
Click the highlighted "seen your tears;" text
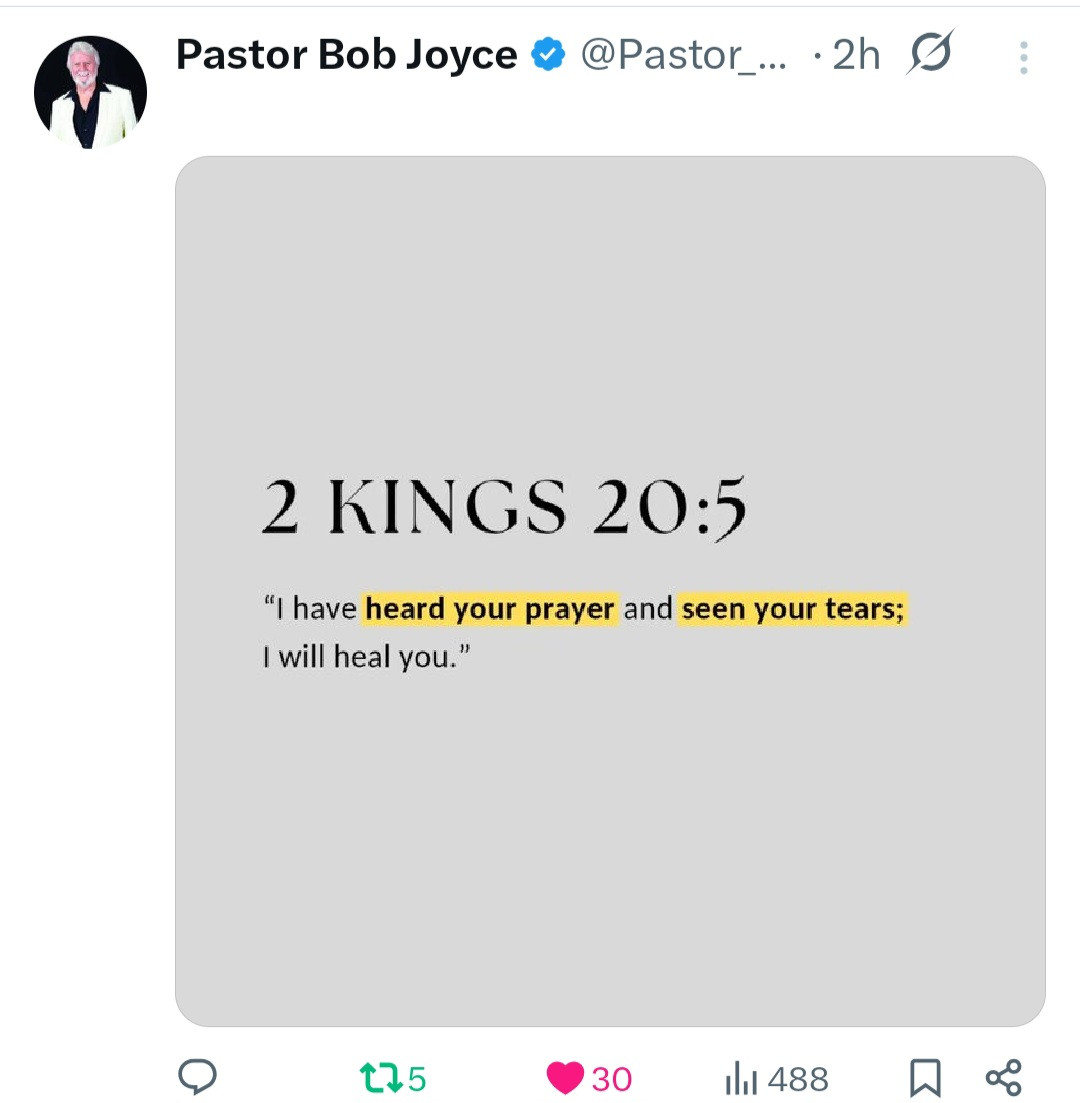click(793, 608)
